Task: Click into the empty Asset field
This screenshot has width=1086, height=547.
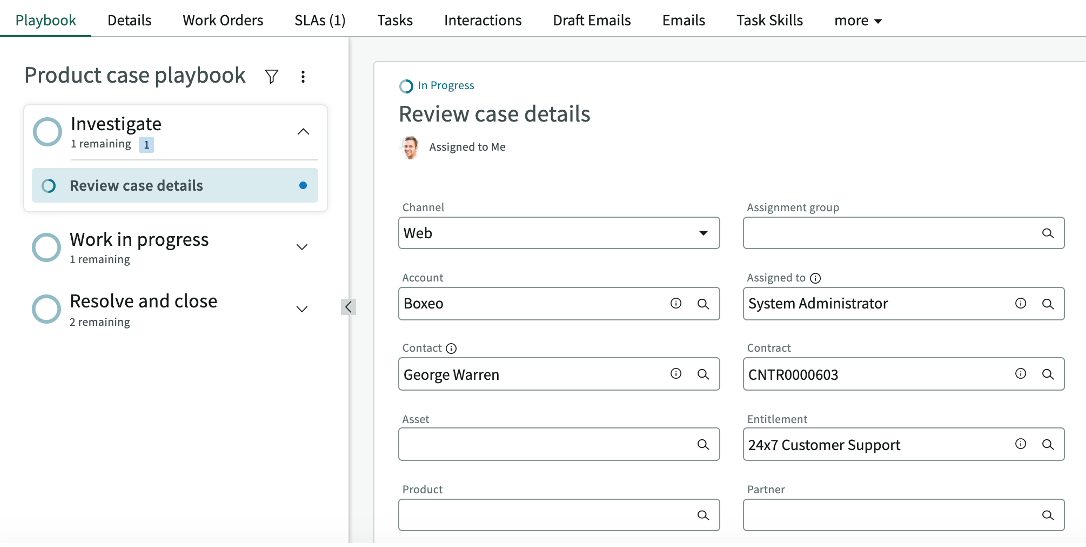Action: coord(559,445)
